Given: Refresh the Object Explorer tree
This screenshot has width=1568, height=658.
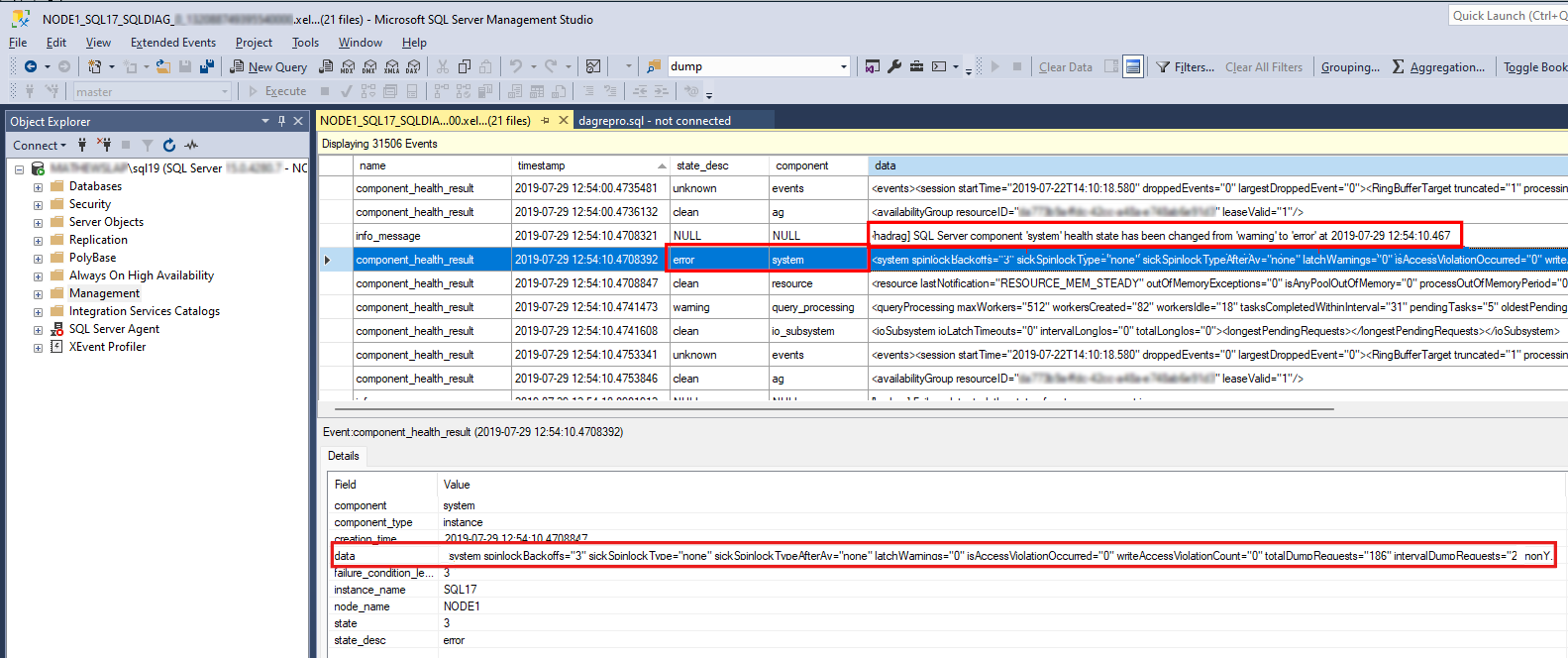Looking at the screenshot, I should tap(169, 146).
